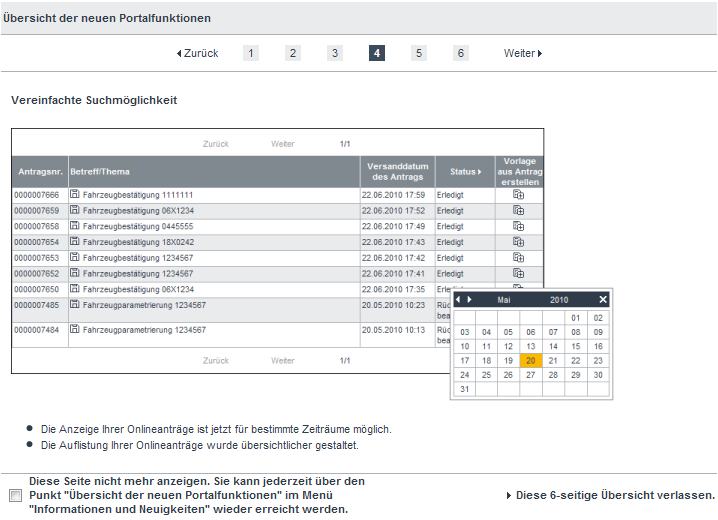718x520 pixels.
Task: Create template from request 0000007653
Action: [518, 258]
